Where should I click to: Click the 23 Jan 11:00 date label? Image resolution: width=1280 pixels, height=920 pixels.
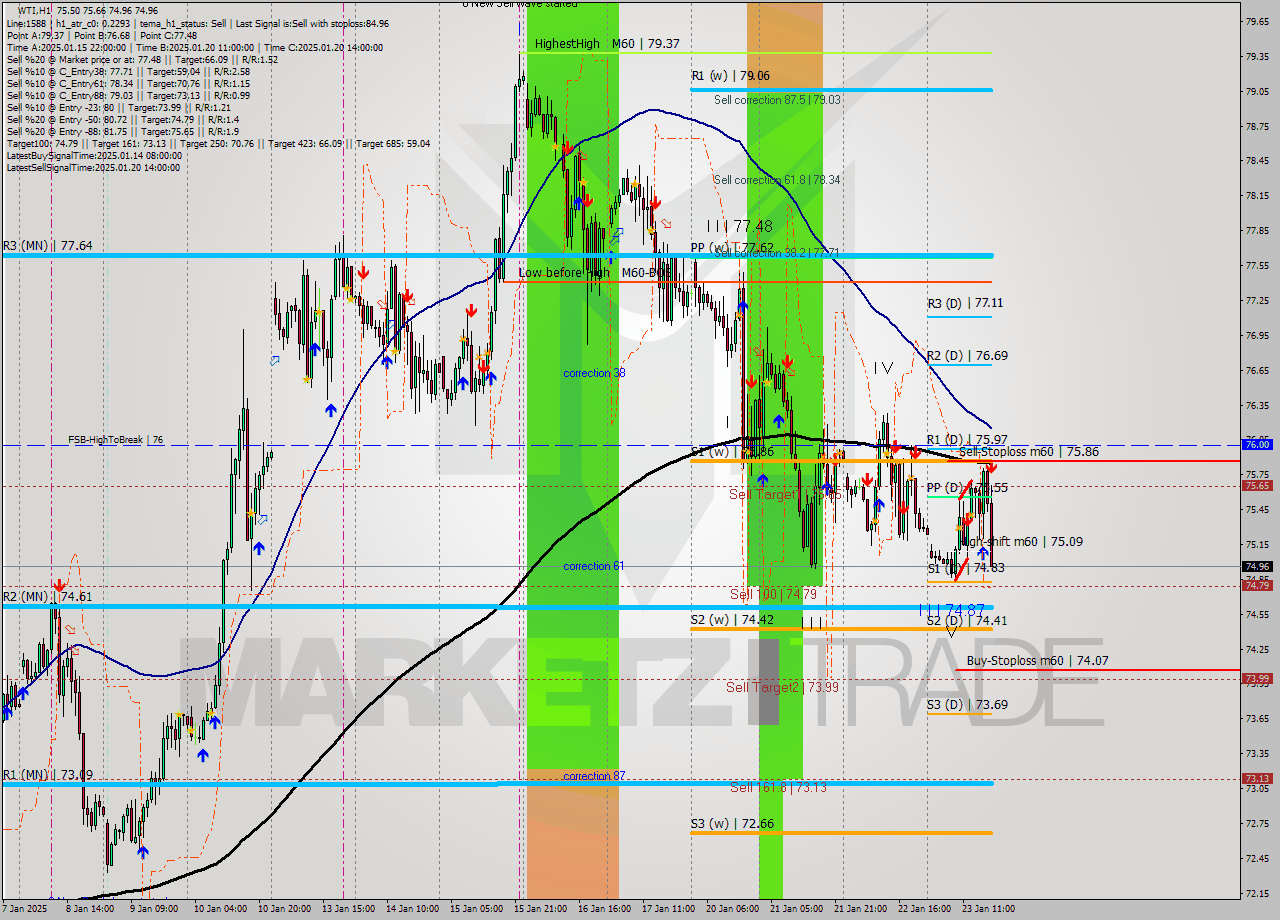click(989, 909)
